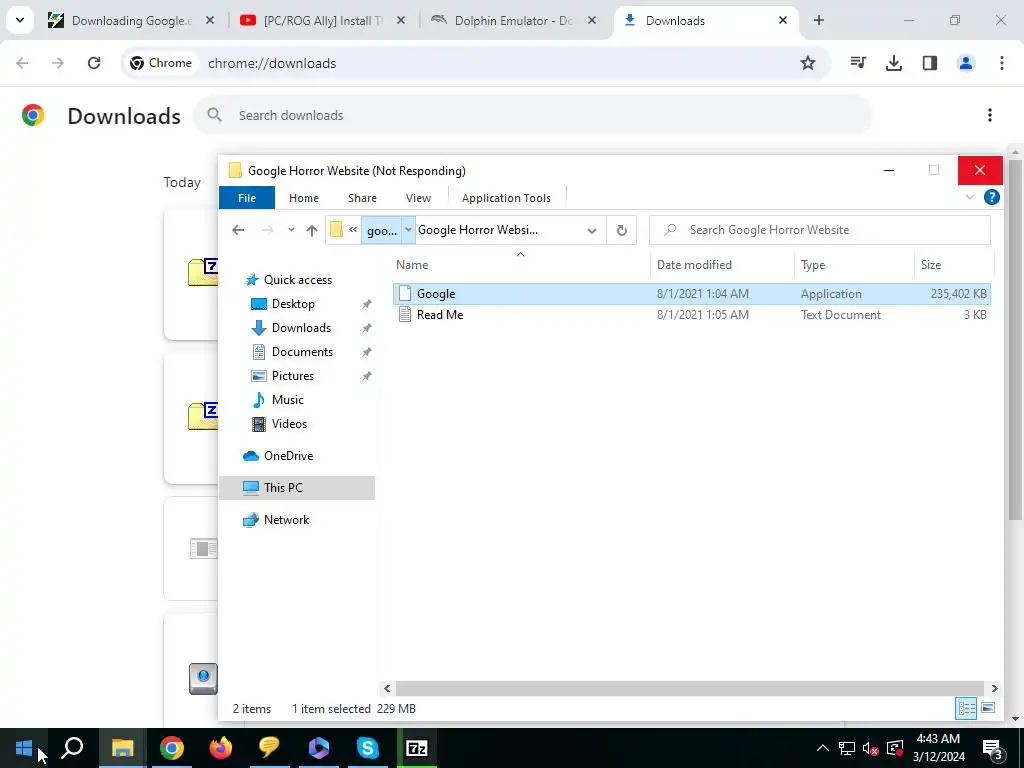Open Pictures in navigation pane
Viewport: 1024px width, 768px height.
click(x=293, y=376)
